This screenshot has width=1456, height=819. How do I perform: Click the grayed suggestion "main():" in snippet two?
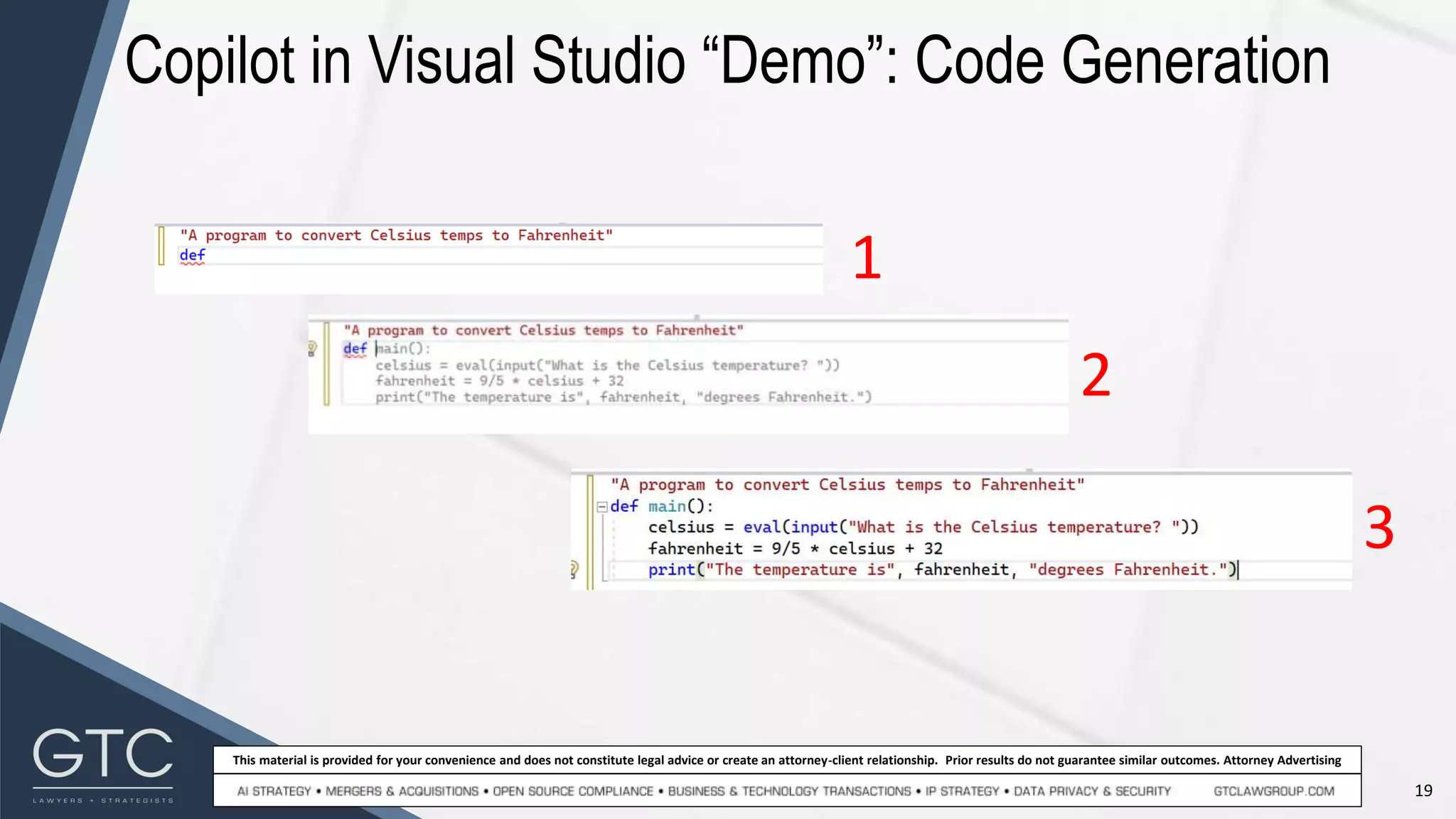(403, 348)
